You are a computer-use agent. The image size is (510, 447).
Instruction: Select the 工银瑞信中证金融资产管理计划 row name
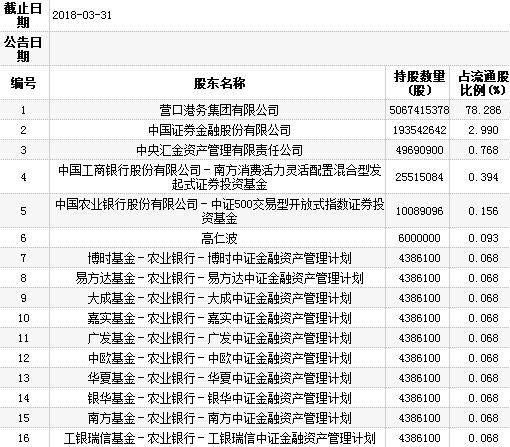tap(219, 438)
